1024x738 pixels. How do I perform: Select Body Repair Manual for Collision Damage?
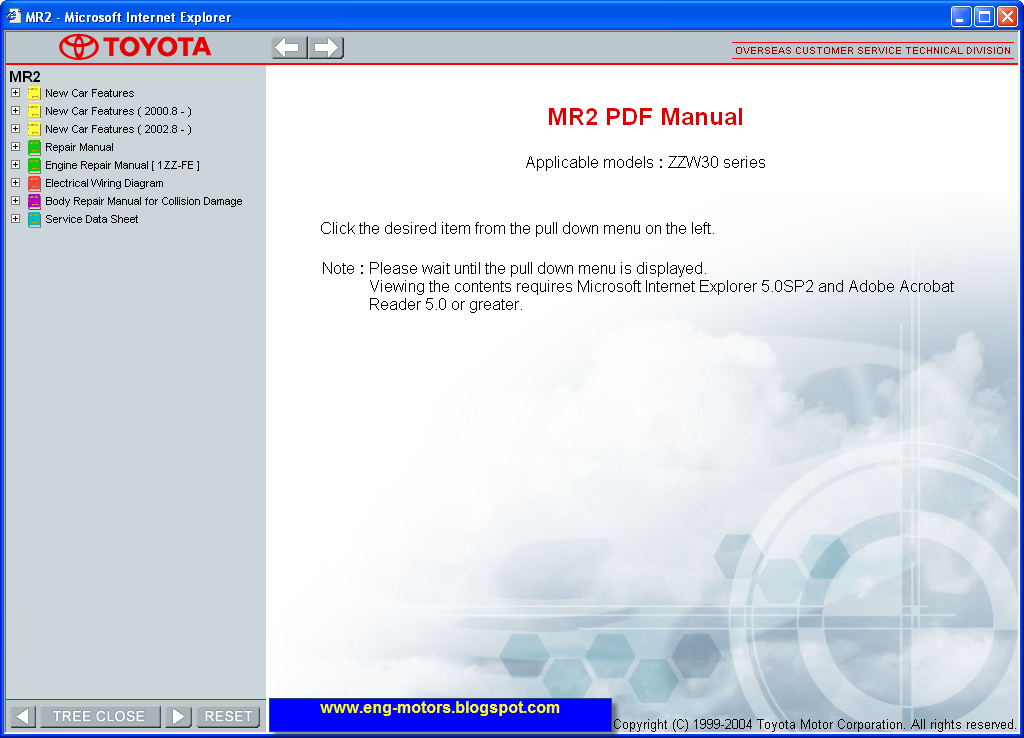click(144, 201)
